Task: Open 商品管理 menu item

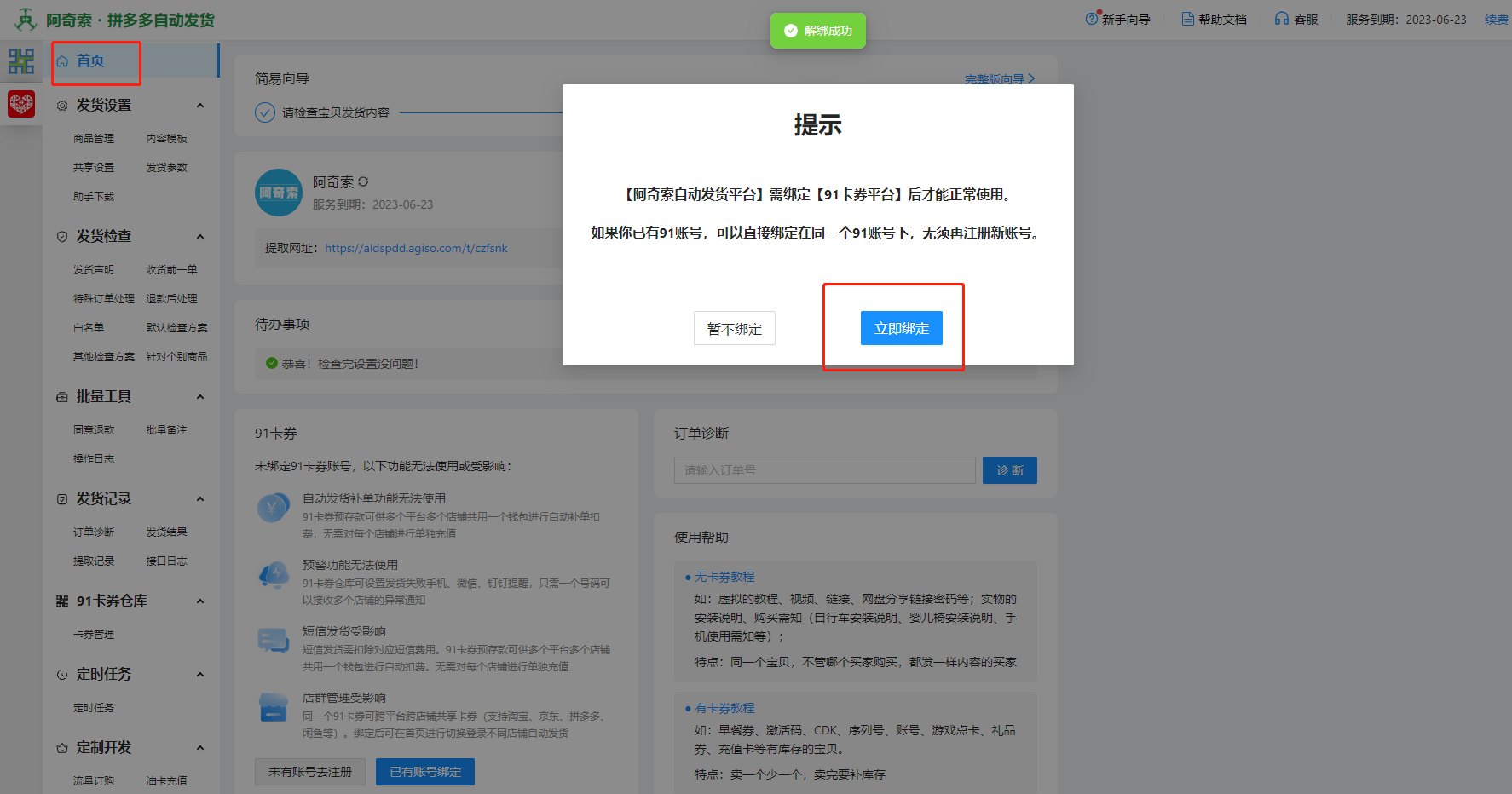Action: pyautogui.click(x=94, y=138)
